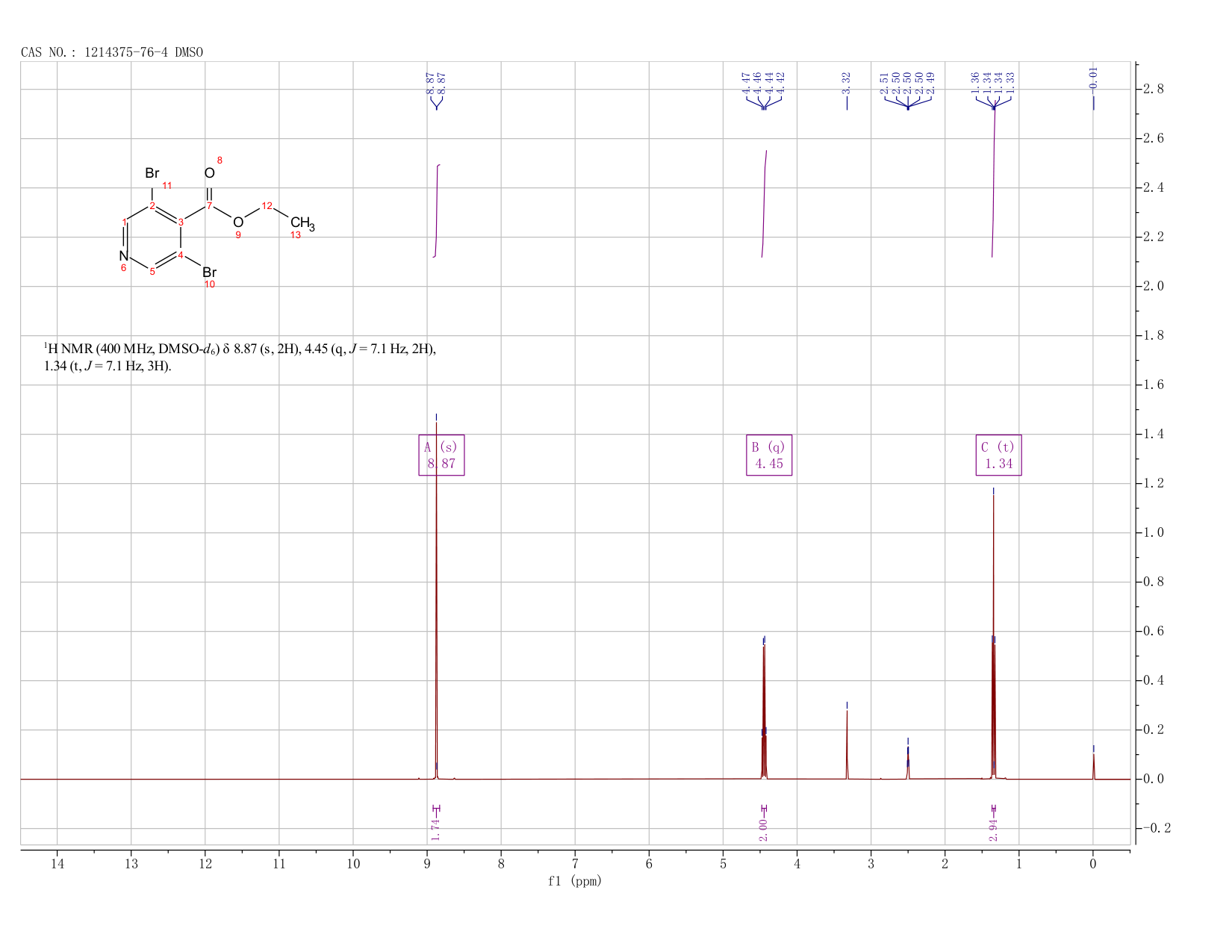Image resolution: width=1232 pixels, height=952 pixels.
Task: Select the B (q) 4.45 multiplet label
Action: click(769, 455)
